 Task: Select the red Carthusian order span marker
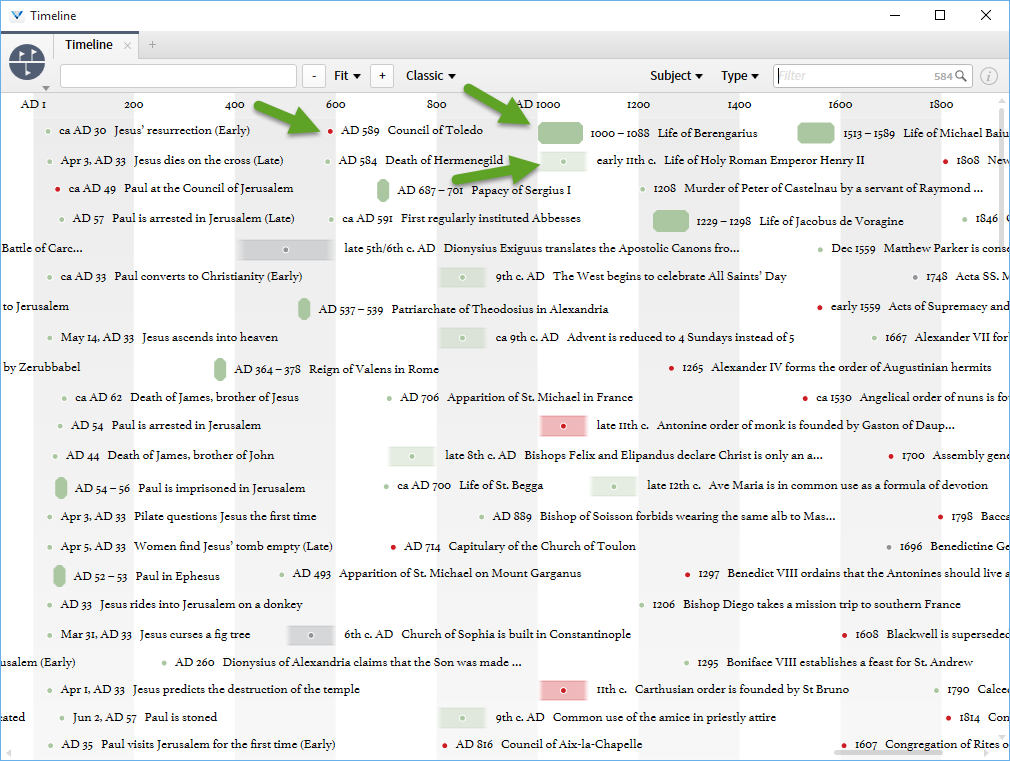[x=563, y=690]
